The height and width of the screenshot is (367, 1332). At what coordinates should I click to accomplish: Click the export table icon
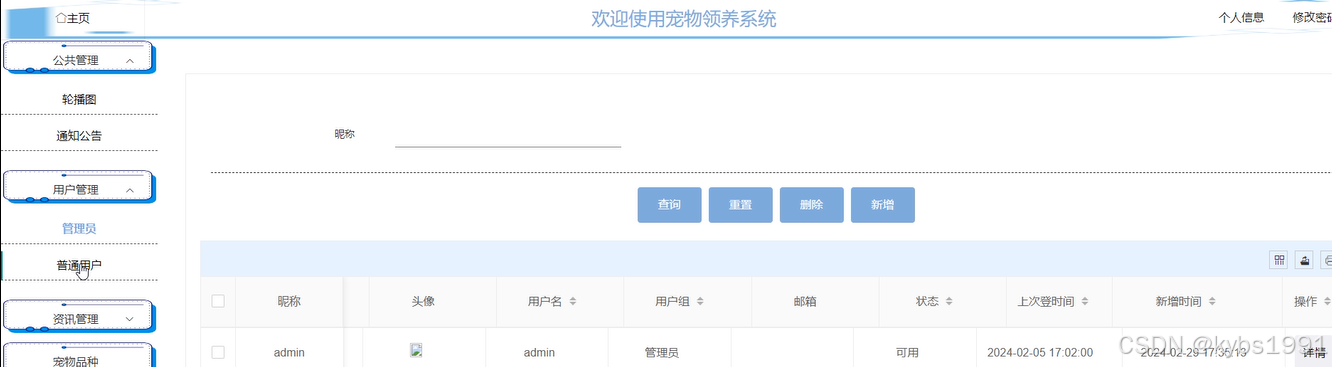tap(1304, 260)
